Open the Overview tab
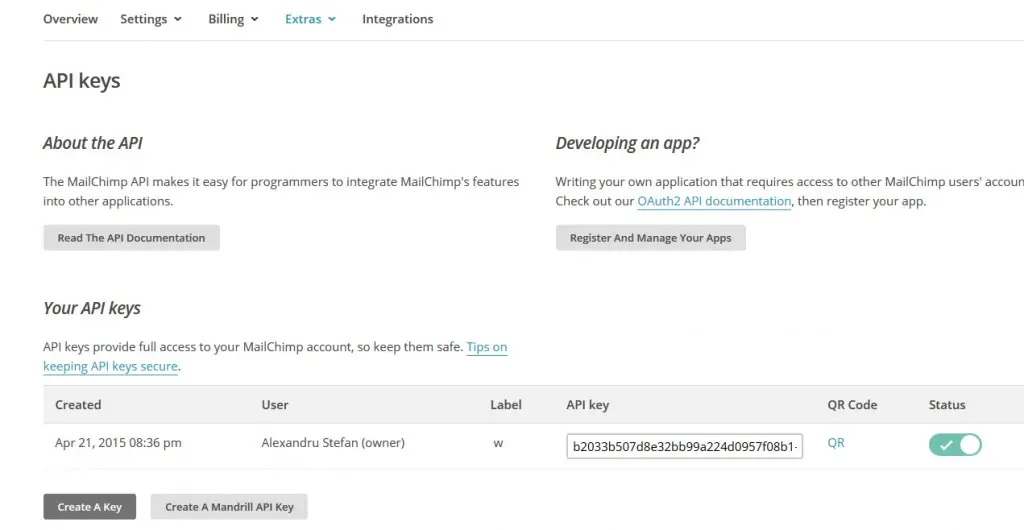1024x530 pixels. tap(70, 19)
